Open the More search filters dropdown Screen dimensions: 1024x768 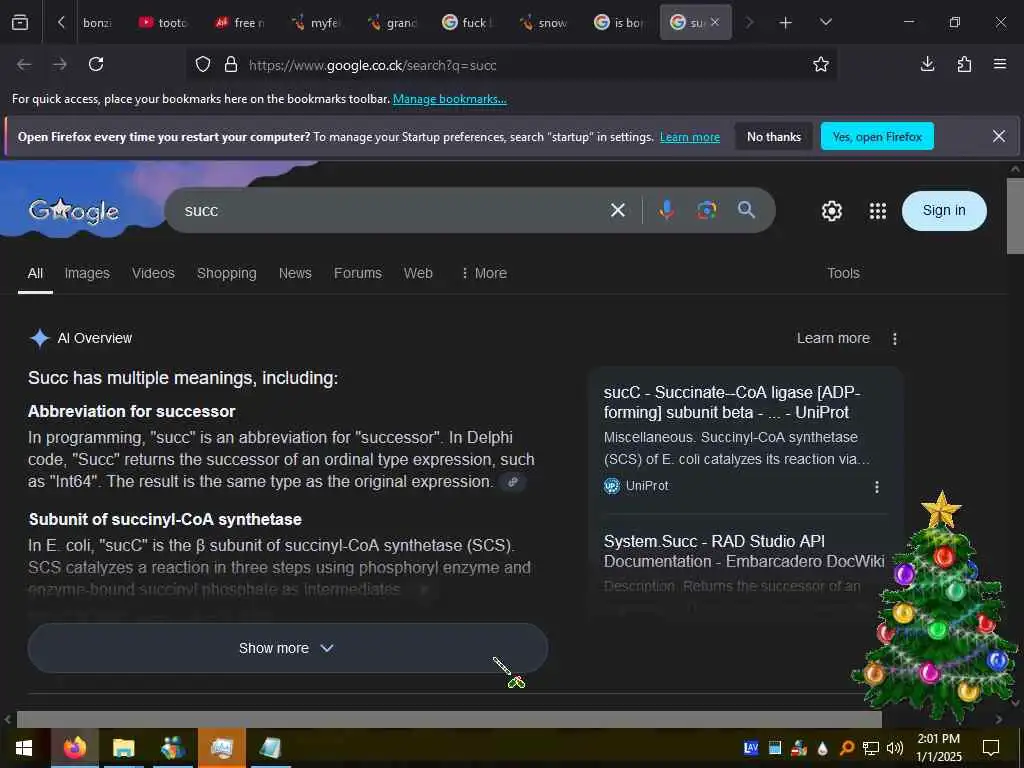click(484, 273)
